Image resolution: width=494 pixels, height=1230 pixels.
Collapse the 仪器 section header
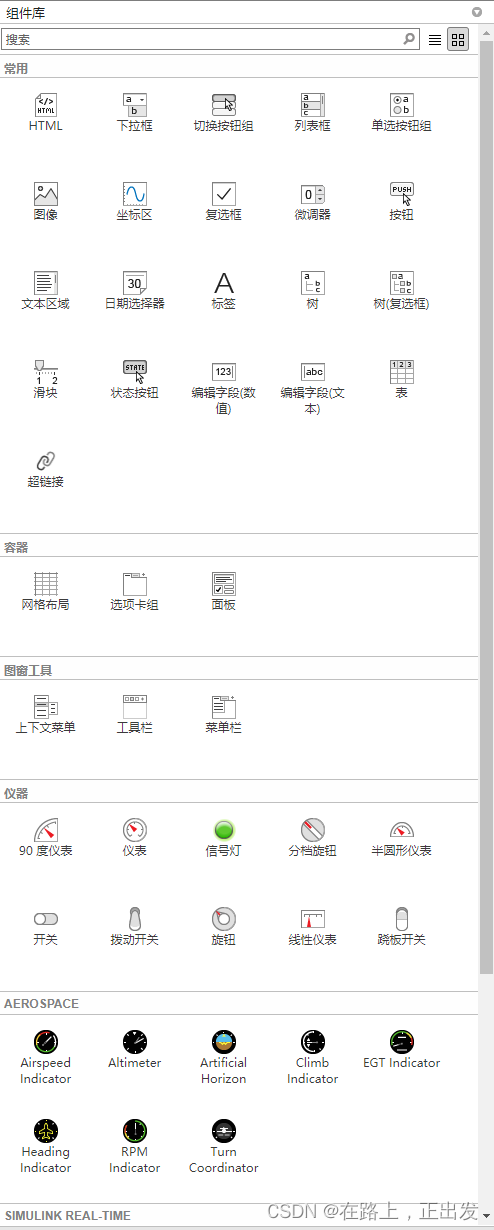click(x=240, y=794)
